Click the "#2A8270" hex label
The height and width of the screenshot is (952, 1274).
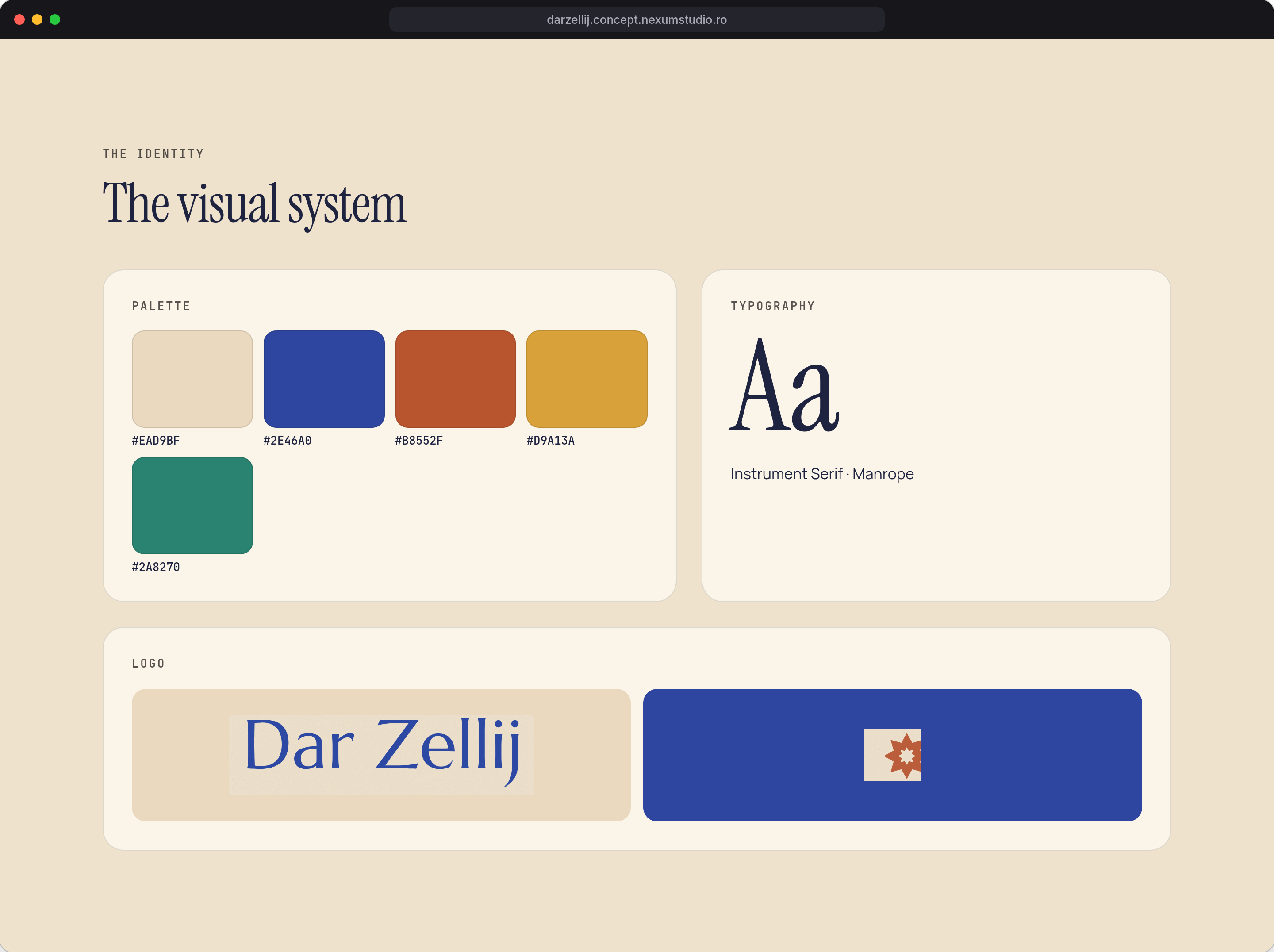tap(156, 567)
